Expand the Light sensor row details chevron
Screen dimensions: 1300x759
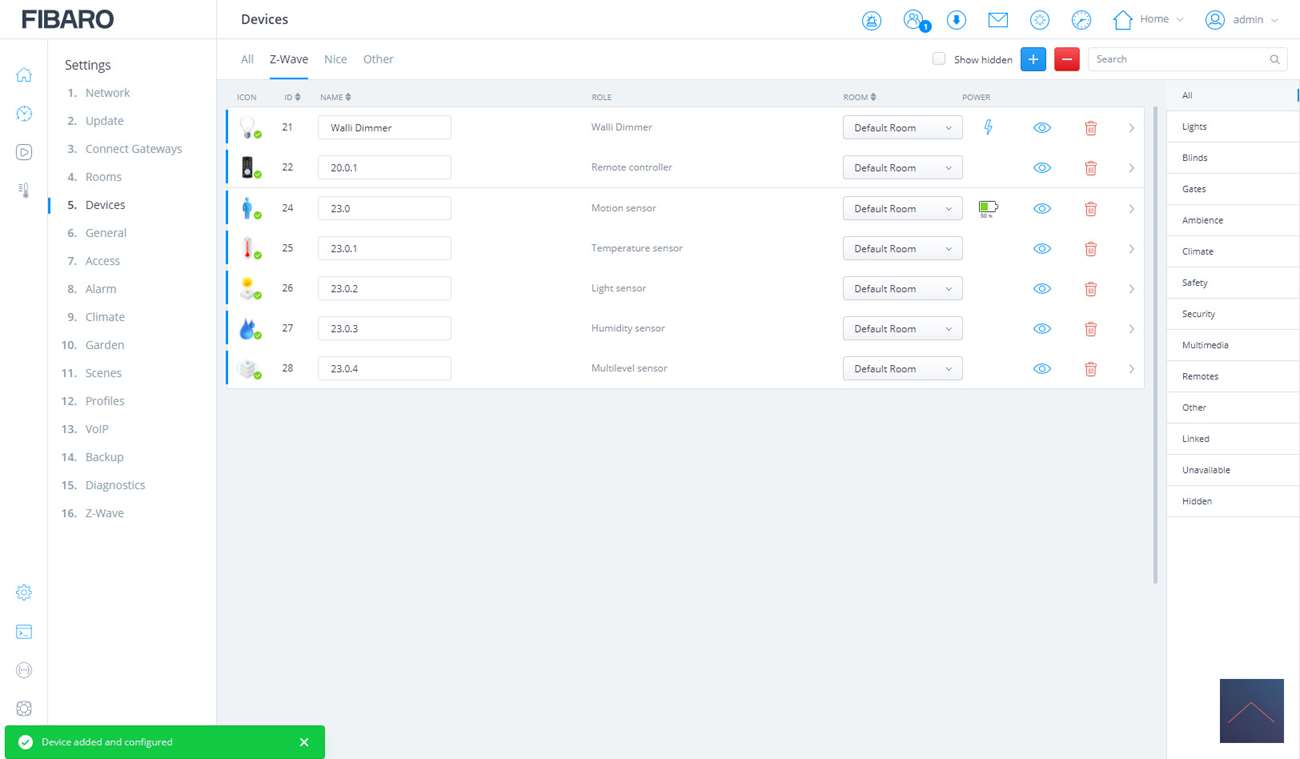coord(1131,289)
